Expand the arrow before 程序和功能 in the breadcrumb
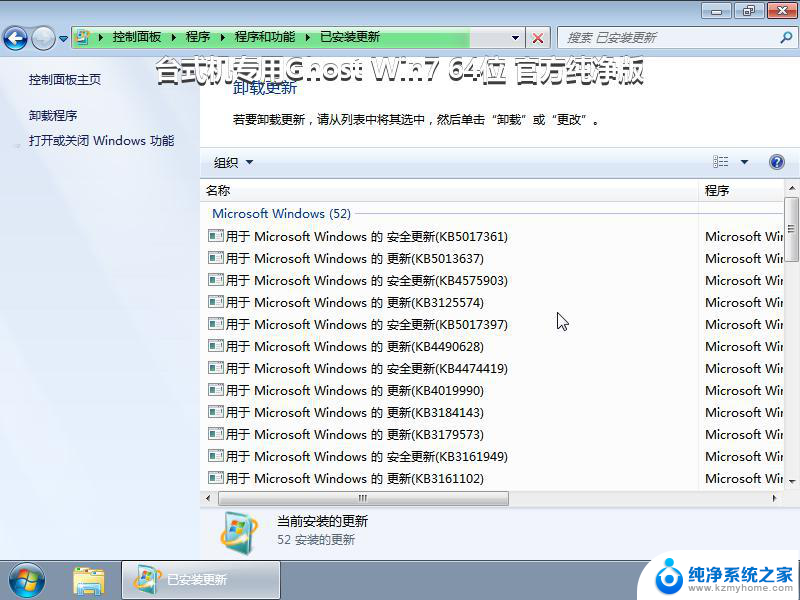The width and height of the screenshot is (800, 600). pos(223,37)
